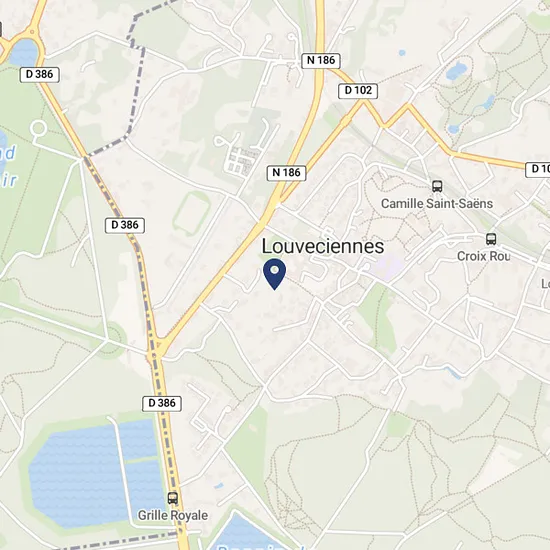Image resolution: width=550 pixels, height=550 pixels.
Task: Click the oval sports track outline
Action: coord(192,214)
